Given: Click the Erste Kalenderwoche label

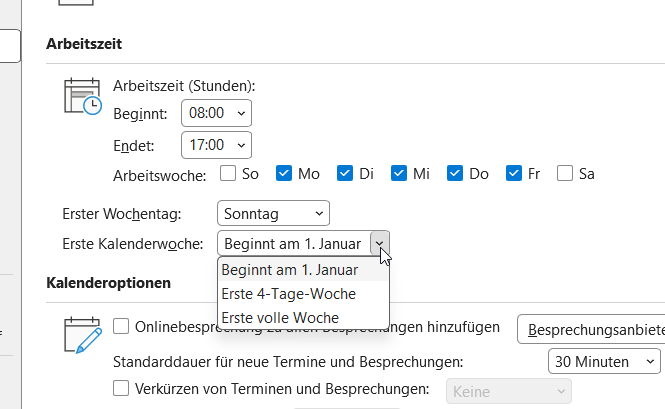Looking at the screenshot, I should coord(133,244).
